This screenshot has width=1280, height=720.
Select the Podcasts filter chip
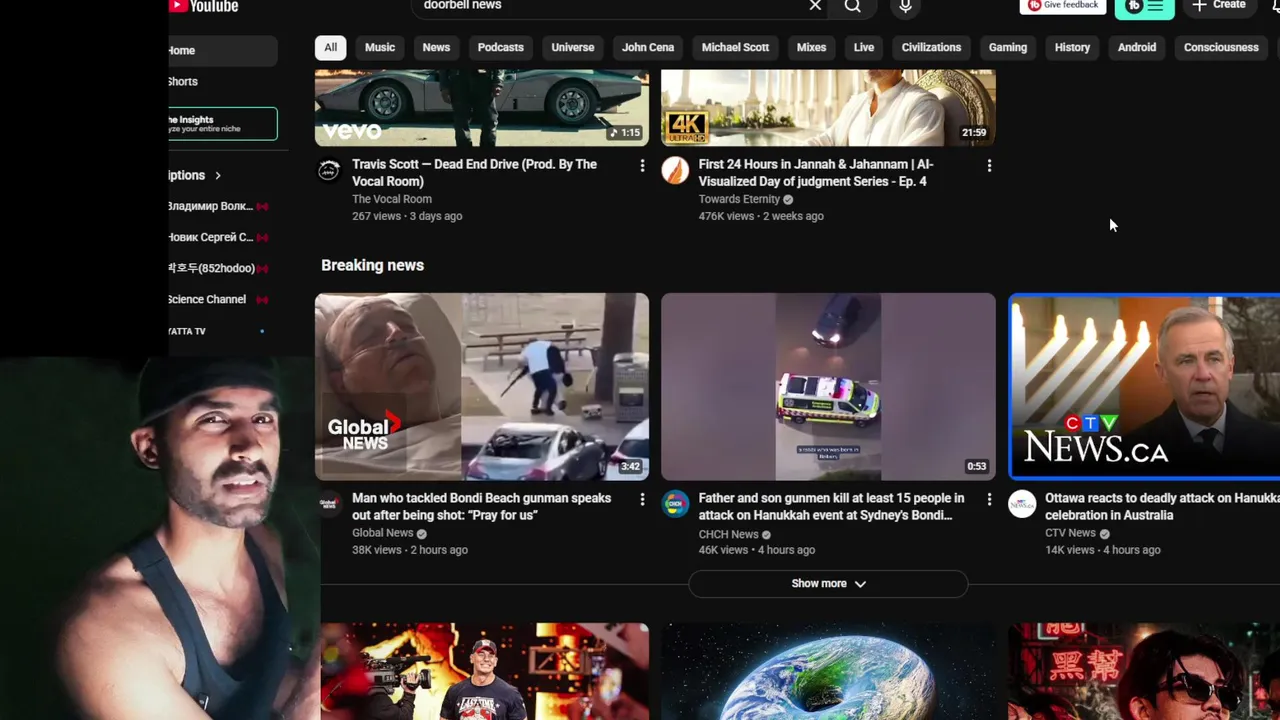[x=501, y=47]
